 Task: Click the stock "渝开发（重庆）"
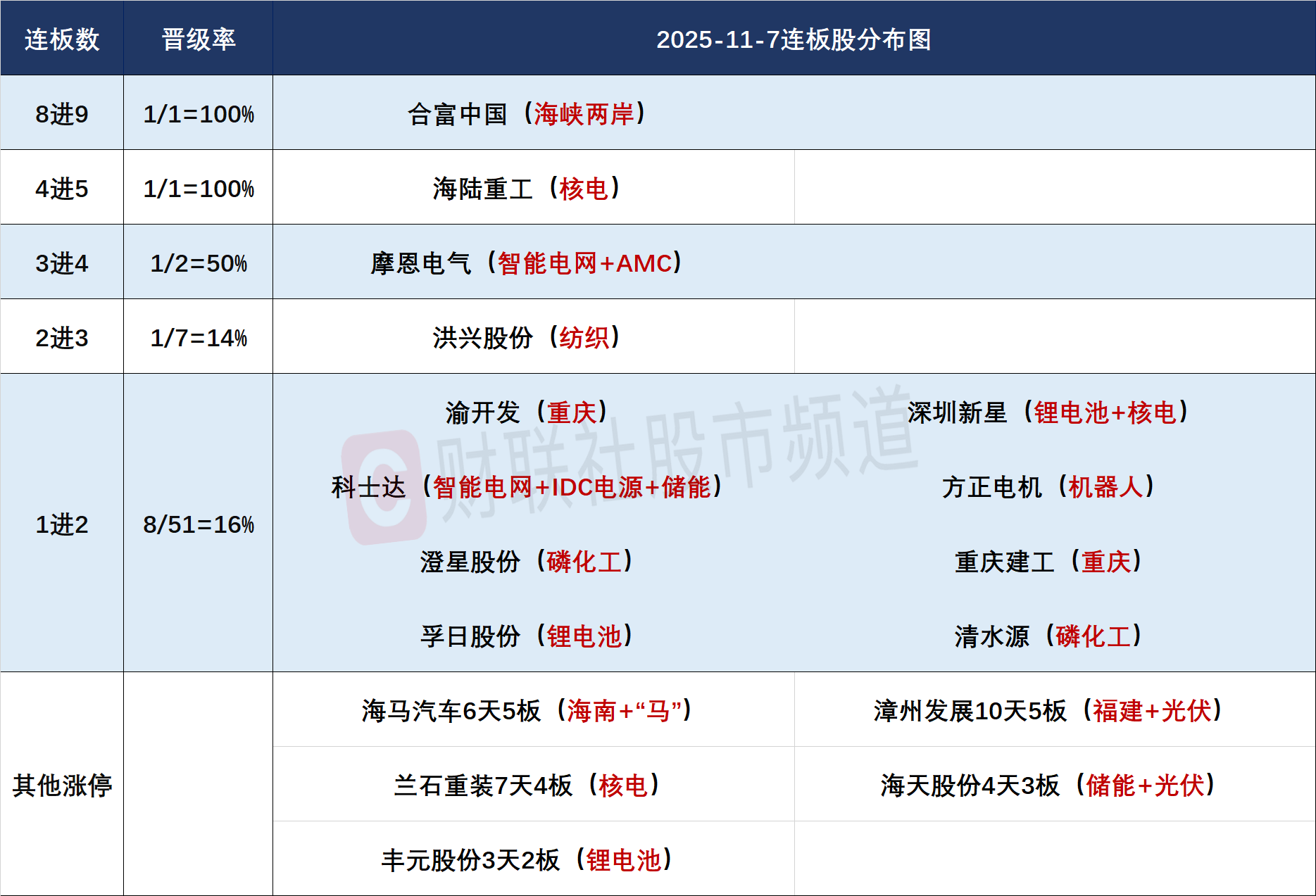pyautogui.click(x=527, y=412)
